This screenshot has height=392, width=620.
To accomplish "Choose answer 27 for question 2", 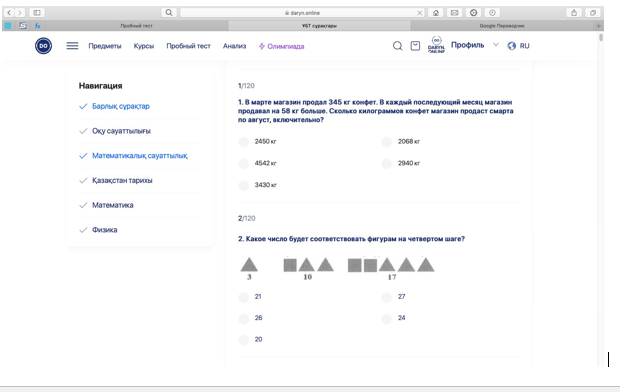I will [x=387, y=297].
